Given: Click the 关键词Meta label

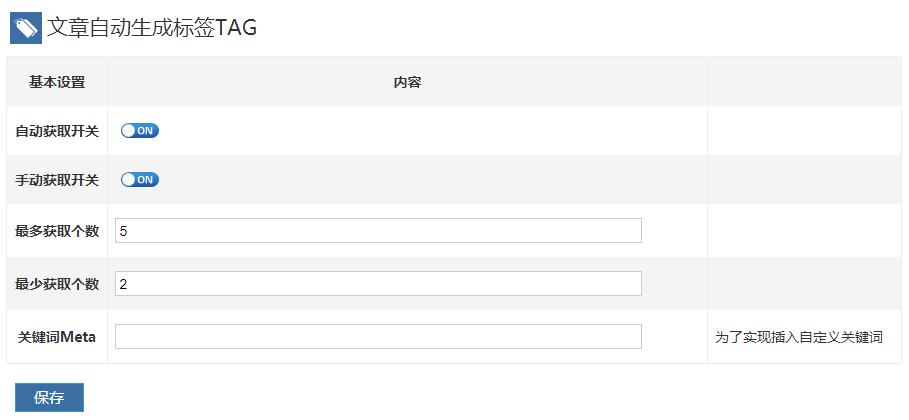Looking at the screenshot, I should point(57,337).
